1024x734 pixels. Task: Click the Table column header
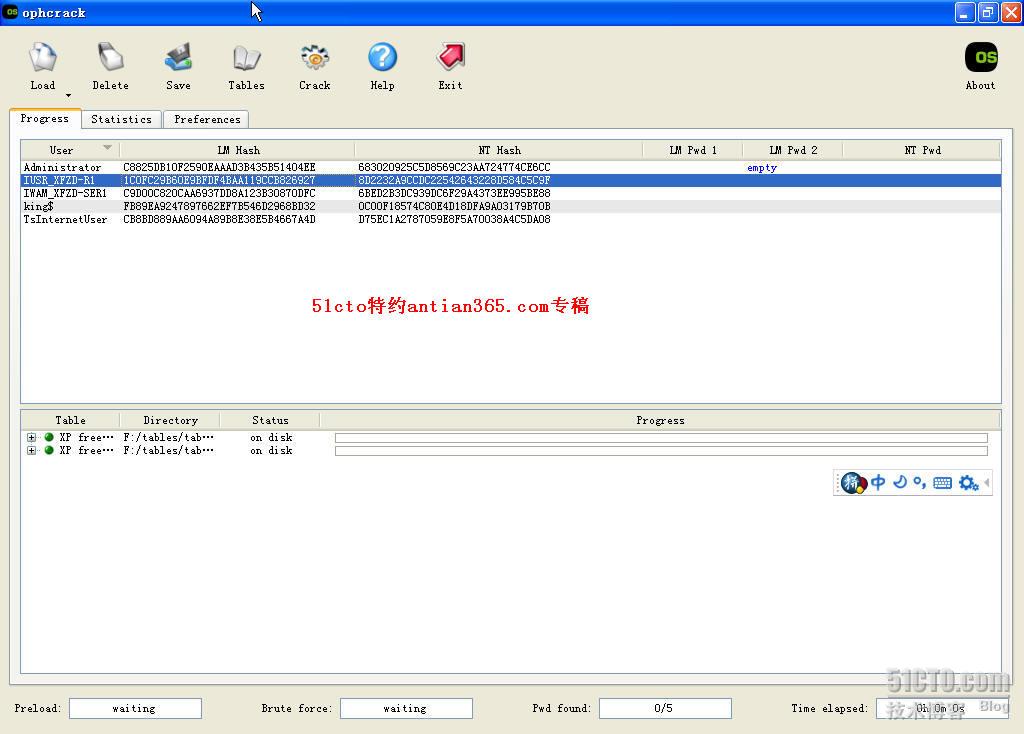tap(70, 420)
